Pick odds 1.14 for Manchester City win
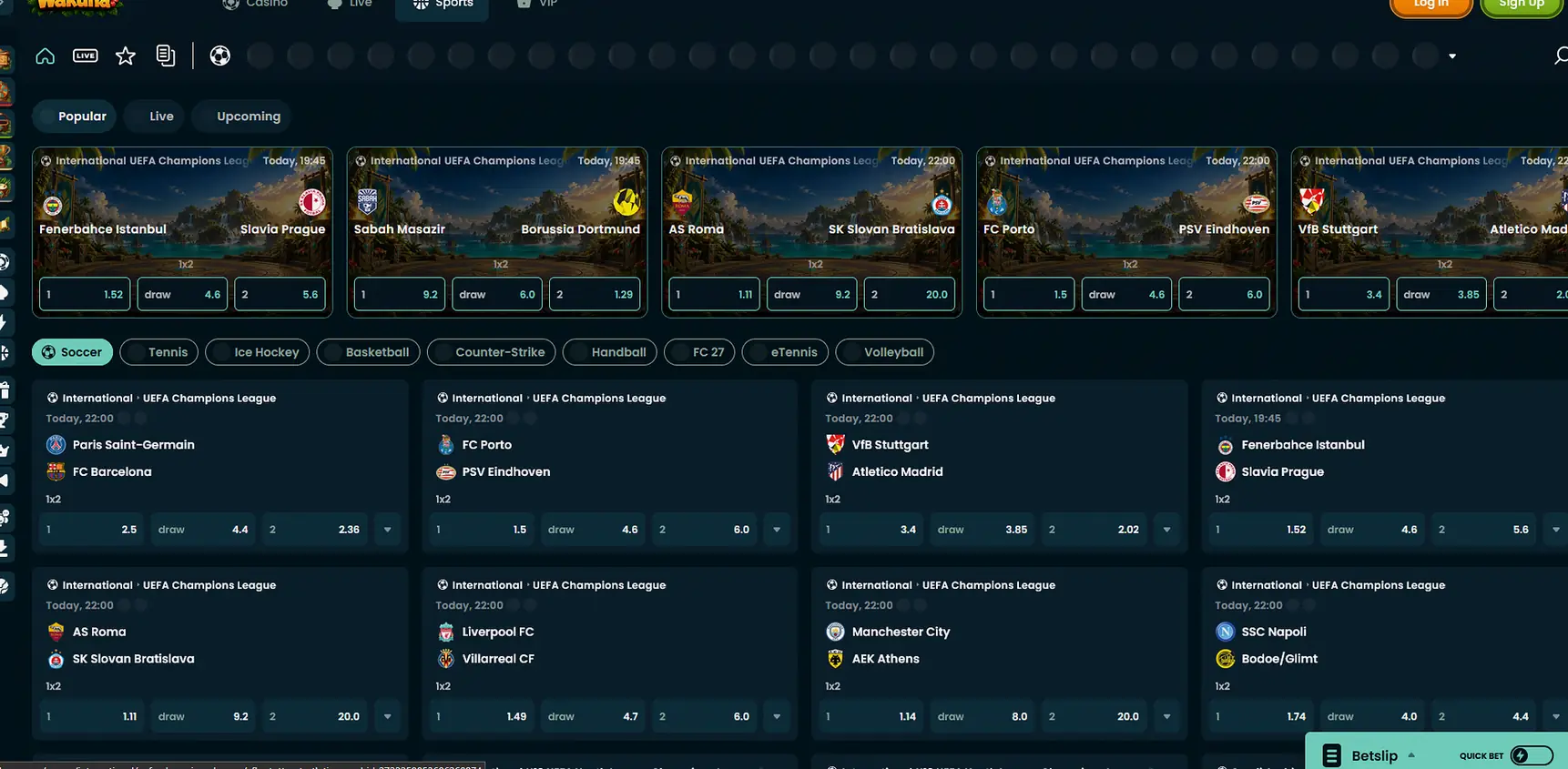This screenshot has width=1568, height=769. (x=871, y=717)
